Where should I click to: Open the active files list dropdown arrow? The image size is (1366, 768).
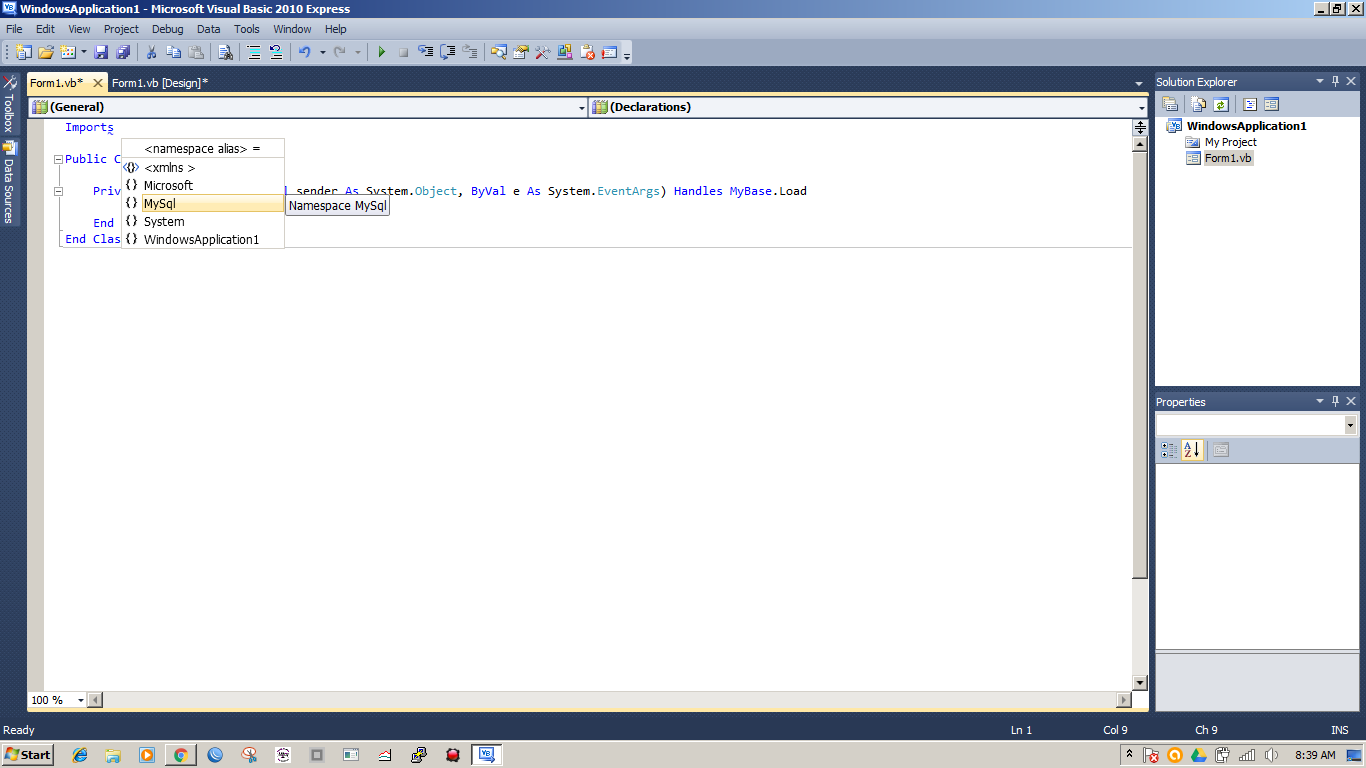tap(1139, 83)
